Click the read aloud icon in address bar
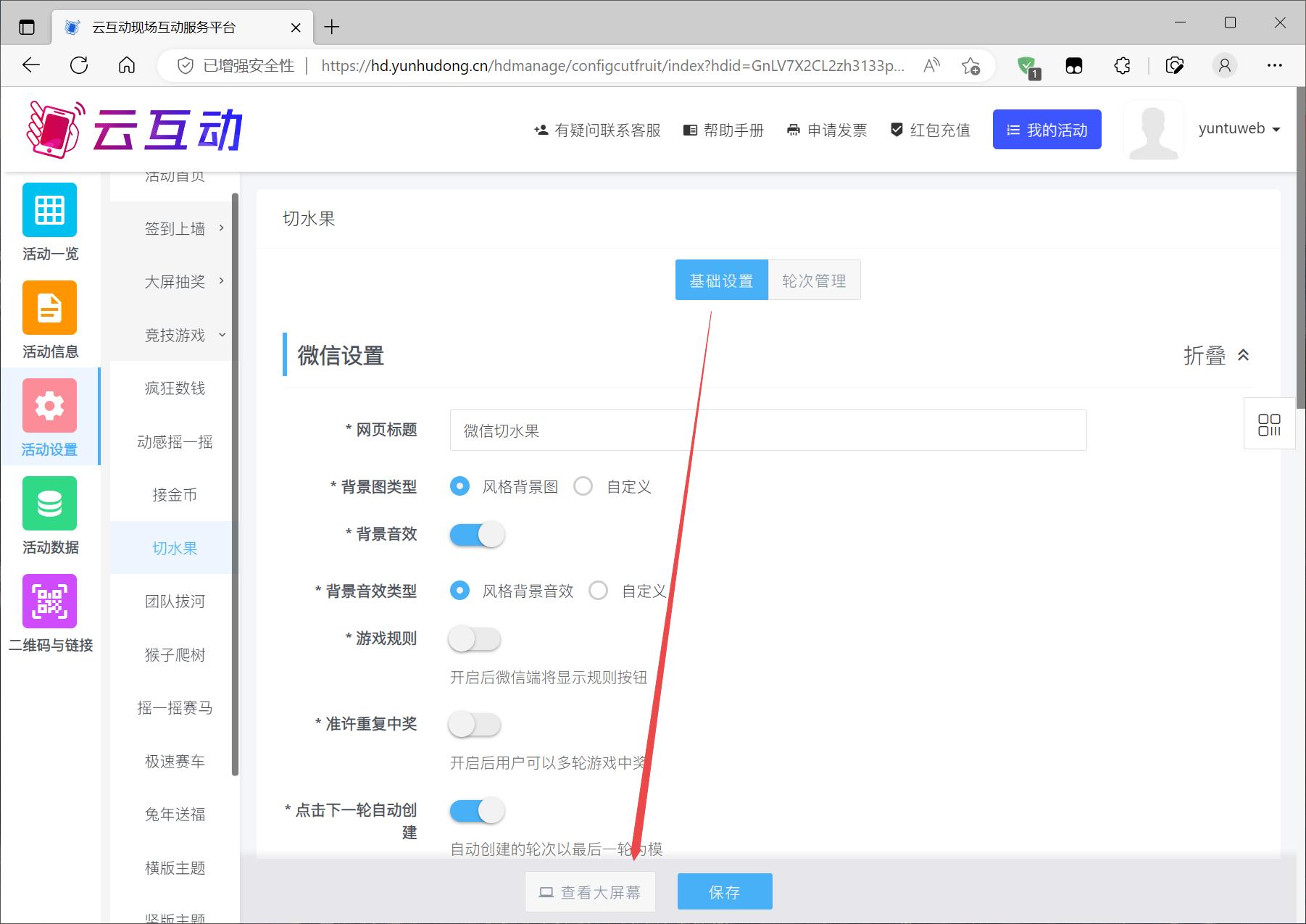Screen dimensions: 1306x924 [x=932, y=66]
